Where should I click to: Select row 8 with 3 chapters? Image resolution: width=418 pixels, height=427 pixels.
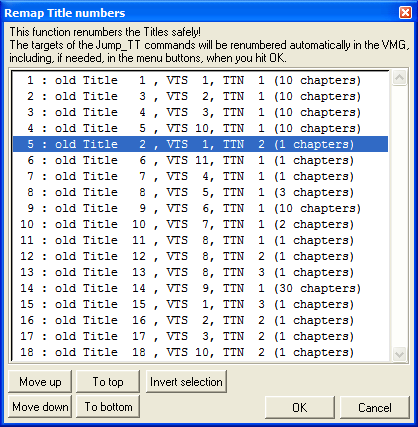pos(200,192)
